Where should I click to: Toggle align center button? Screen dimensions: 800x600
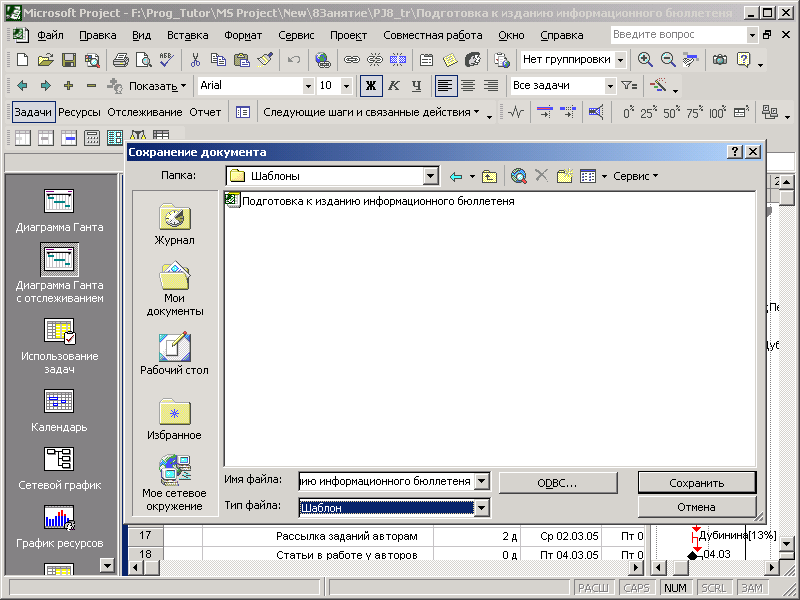[x=468, y=86]
